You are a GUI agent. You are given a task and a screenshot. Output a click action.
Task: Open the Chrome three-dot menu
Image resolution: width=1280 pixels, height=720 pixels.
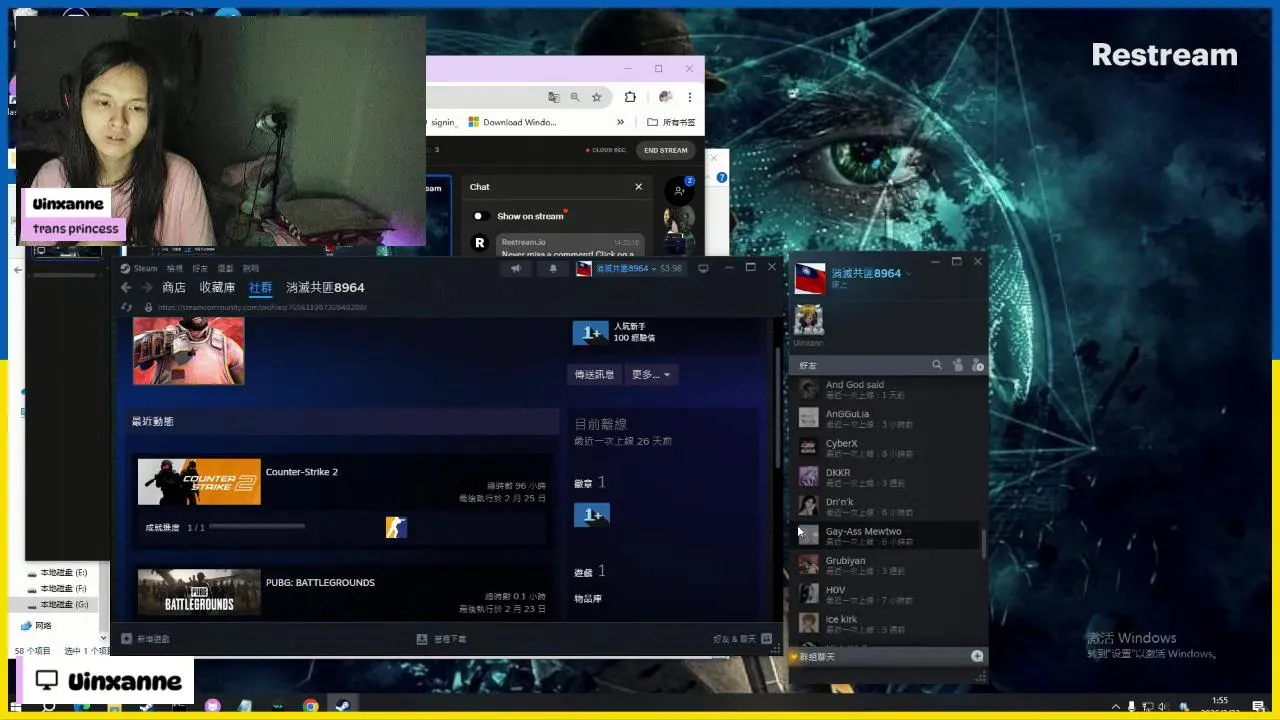click(x=690, y=97)
